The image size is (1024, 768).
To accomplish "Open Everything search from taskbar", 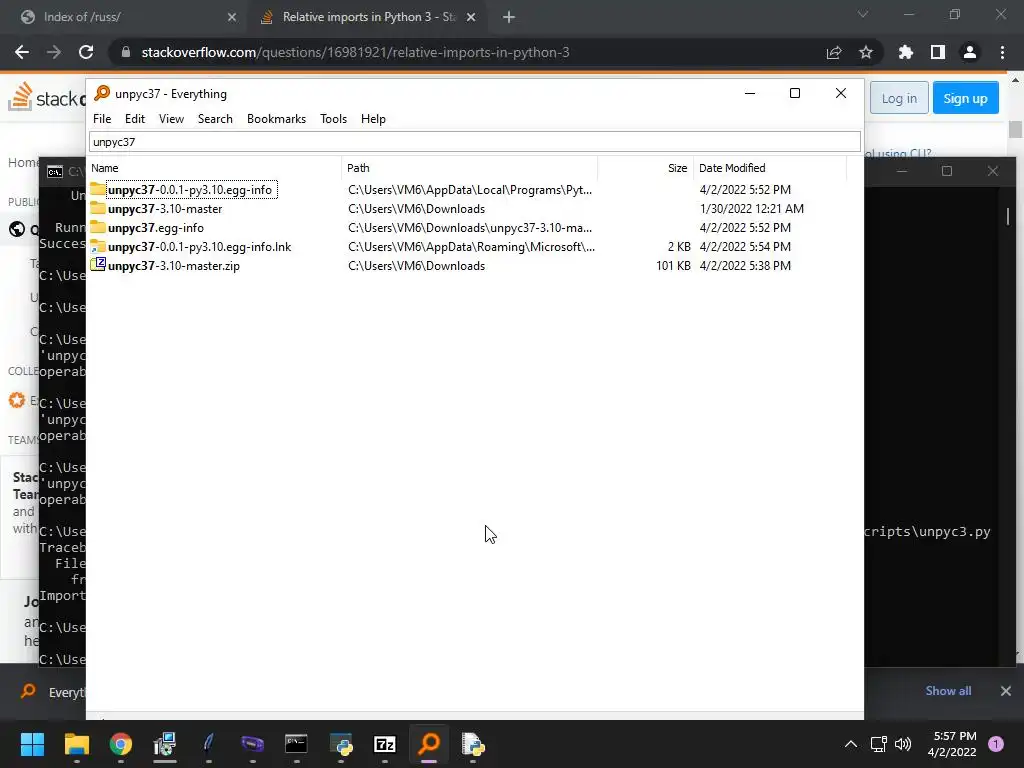I will click(x=429, y=744).
